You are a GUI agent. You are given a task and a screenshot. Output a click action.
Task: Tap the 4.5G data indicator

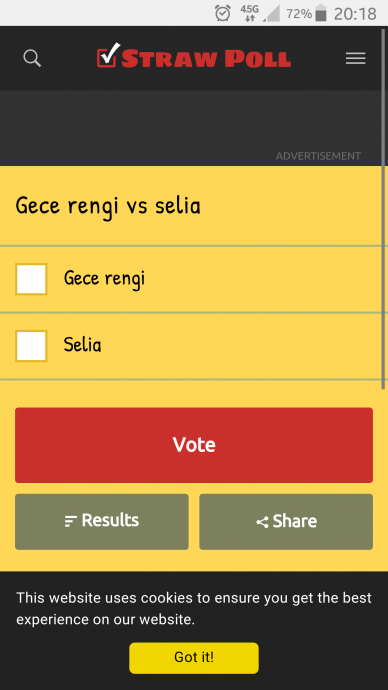[249, 13]
